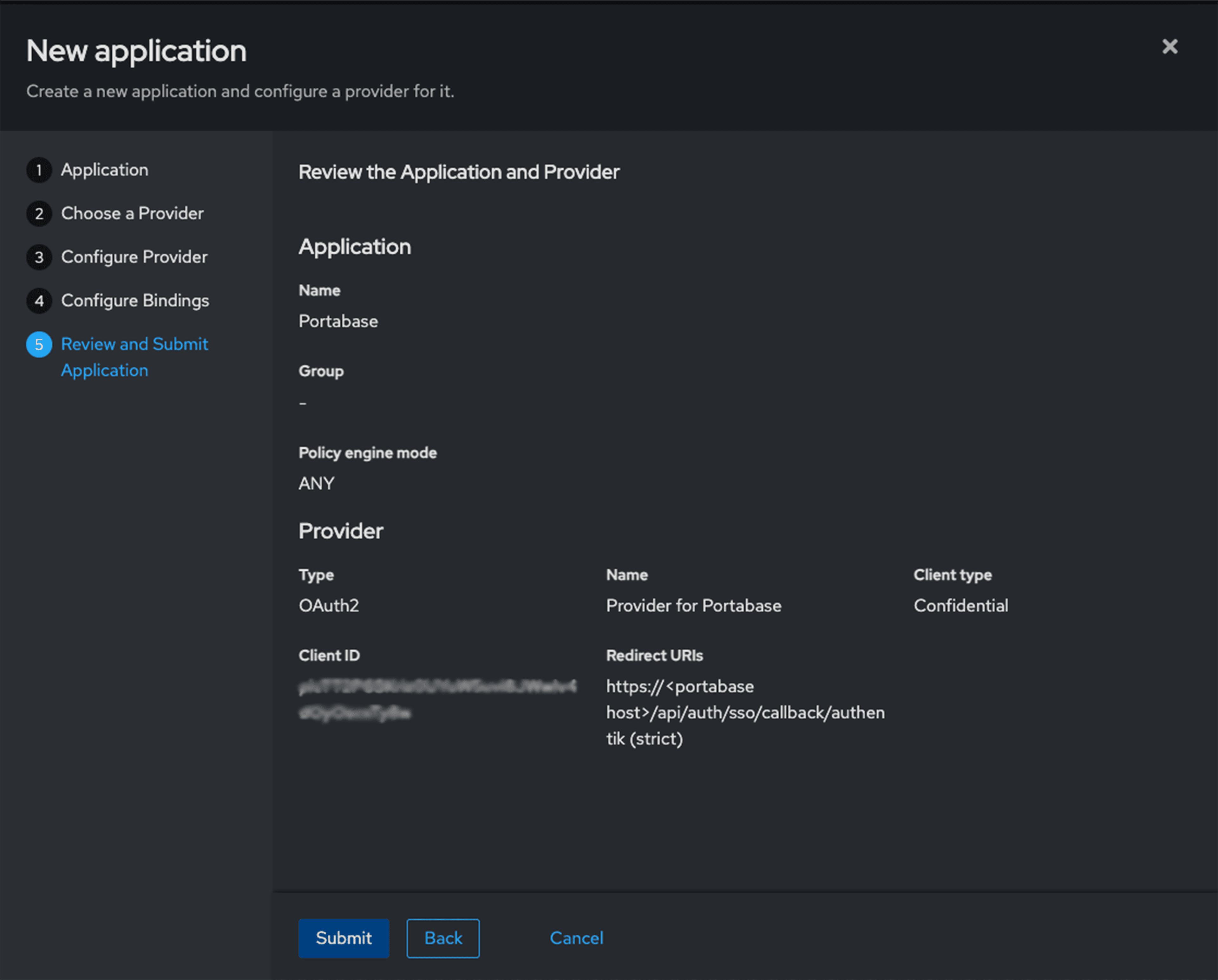Click the Confidential client type value
Screen dimensions: 1218x980
961,606
